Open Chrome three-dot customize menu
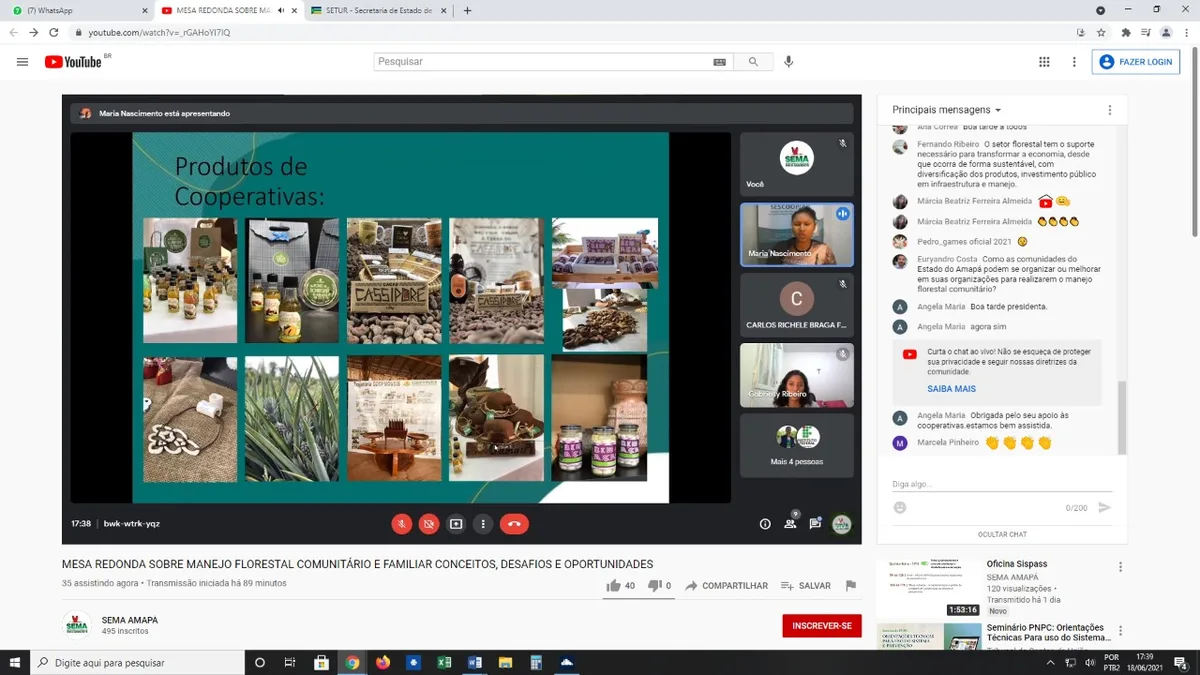The width and height of the screenshot is (1200, 675). tap(1186, 33)
